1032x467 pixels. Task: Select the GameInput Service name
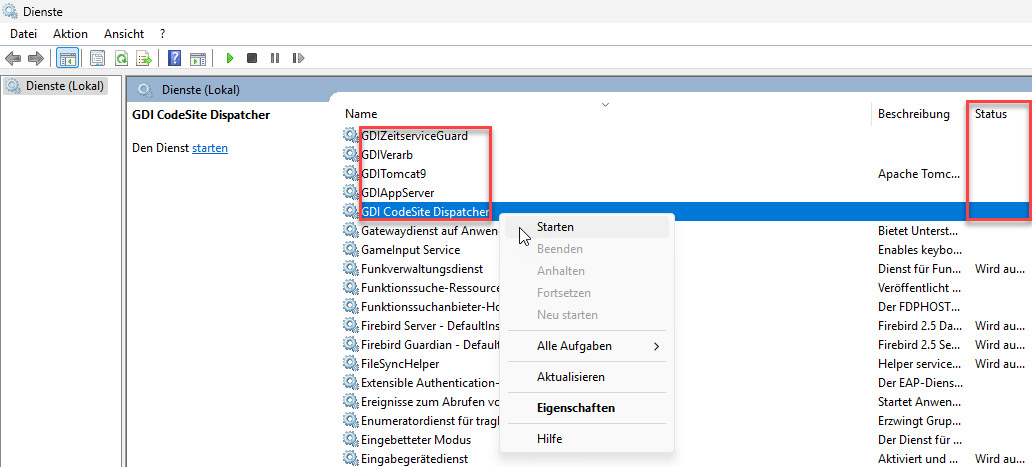(410, 250)
